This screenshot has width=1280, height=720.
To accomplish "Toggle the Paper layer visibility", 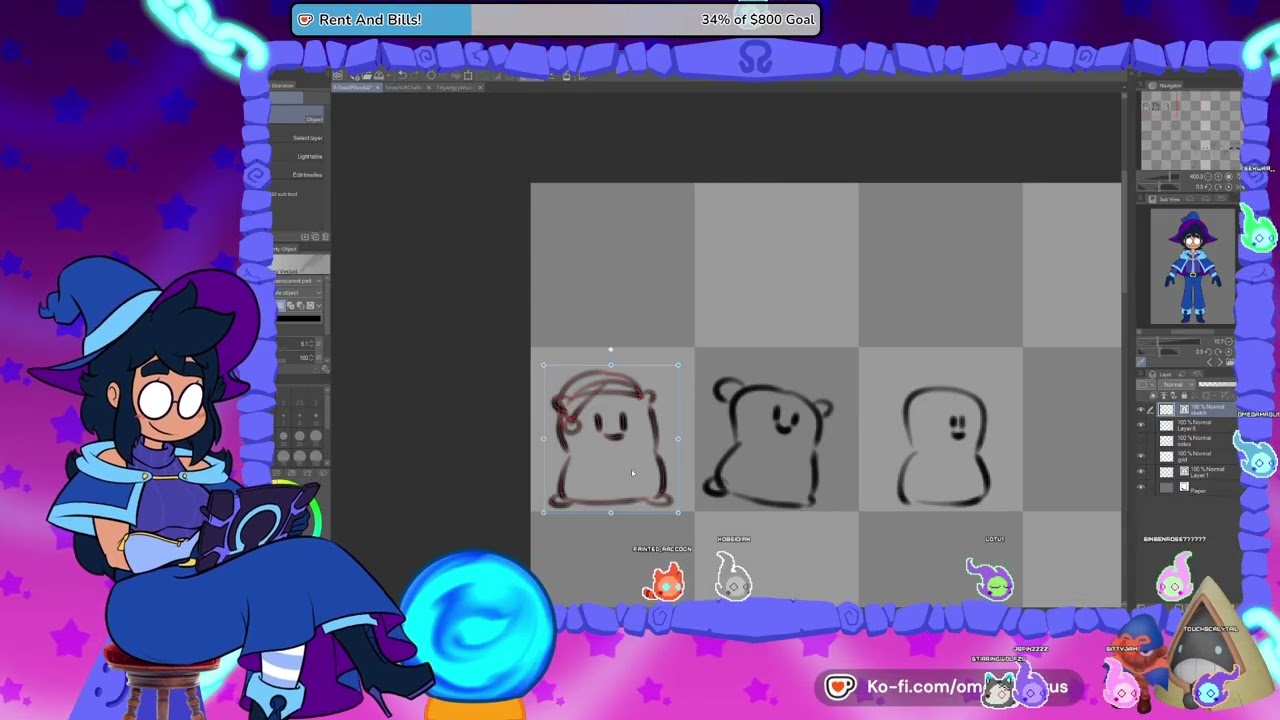I will (1141, 487).
